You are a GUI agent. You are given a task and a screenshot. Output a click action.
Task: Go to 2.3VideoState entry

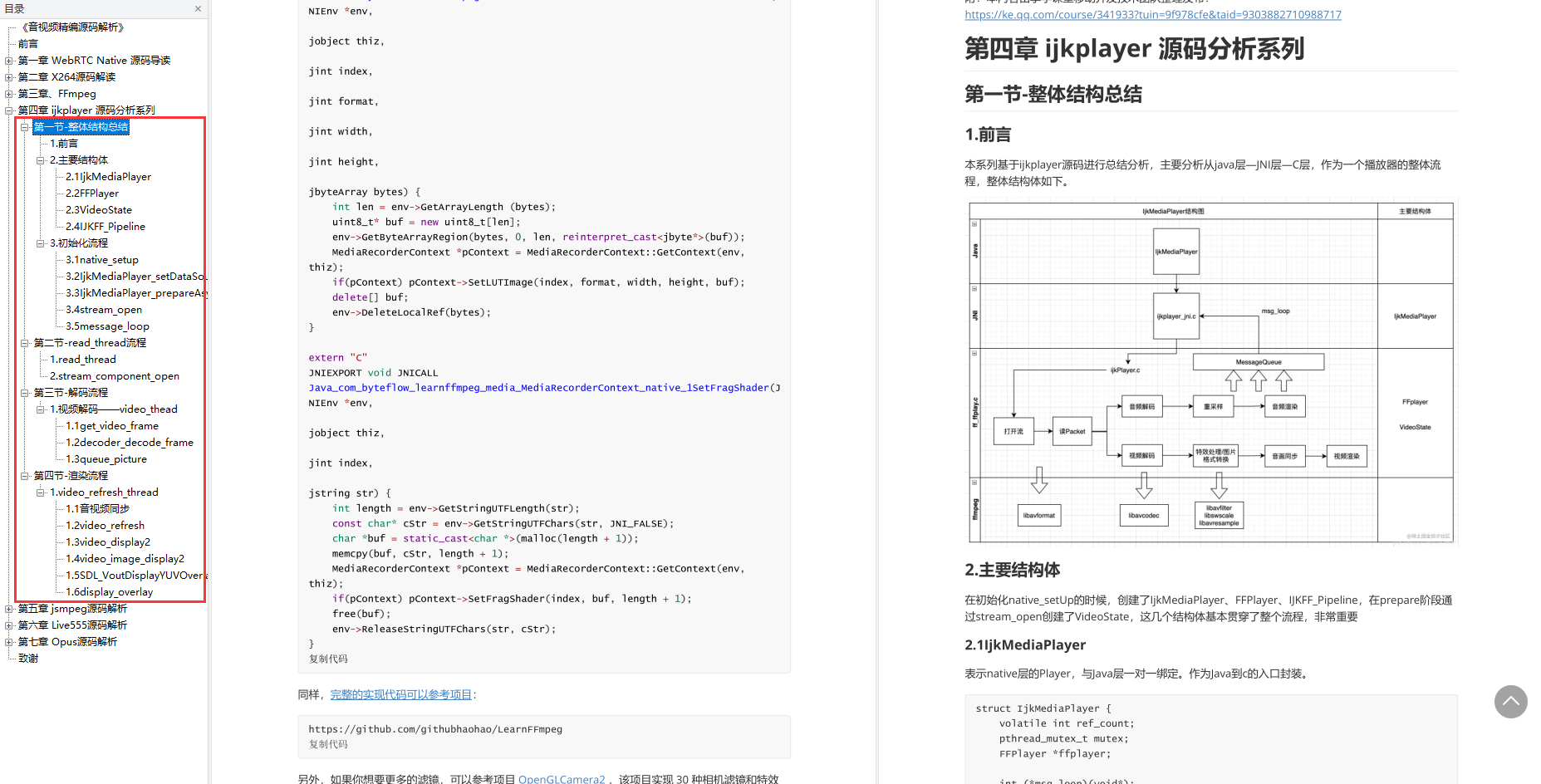point(99,210)
